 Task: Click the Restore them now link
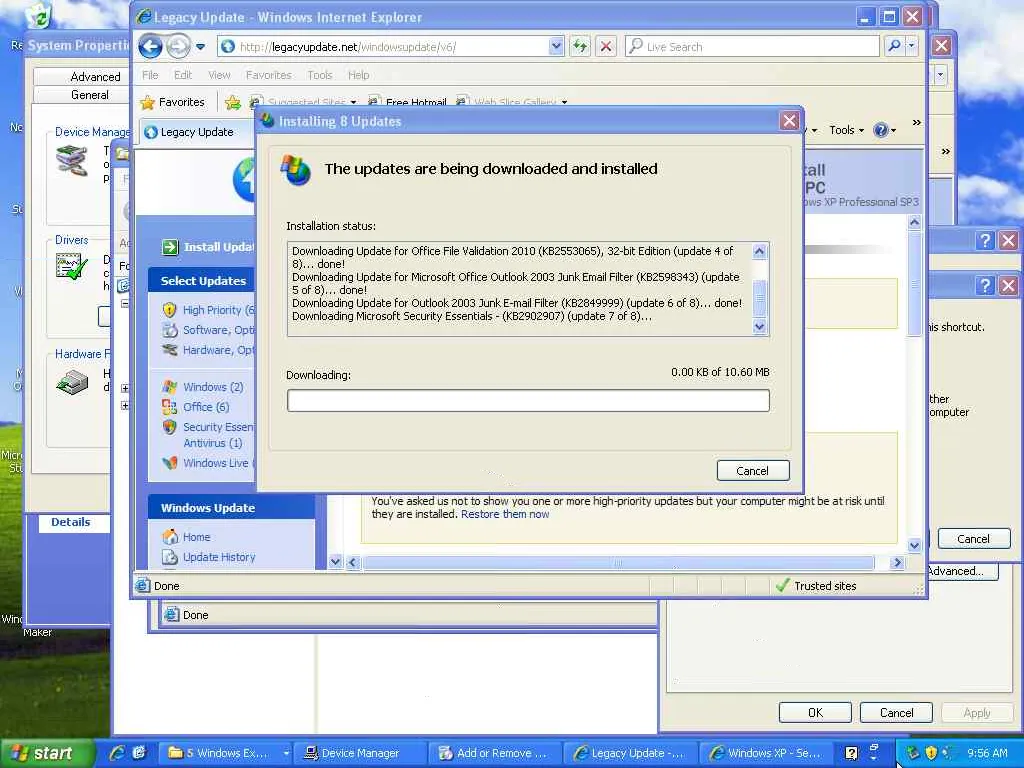click(x=505, y=514)
